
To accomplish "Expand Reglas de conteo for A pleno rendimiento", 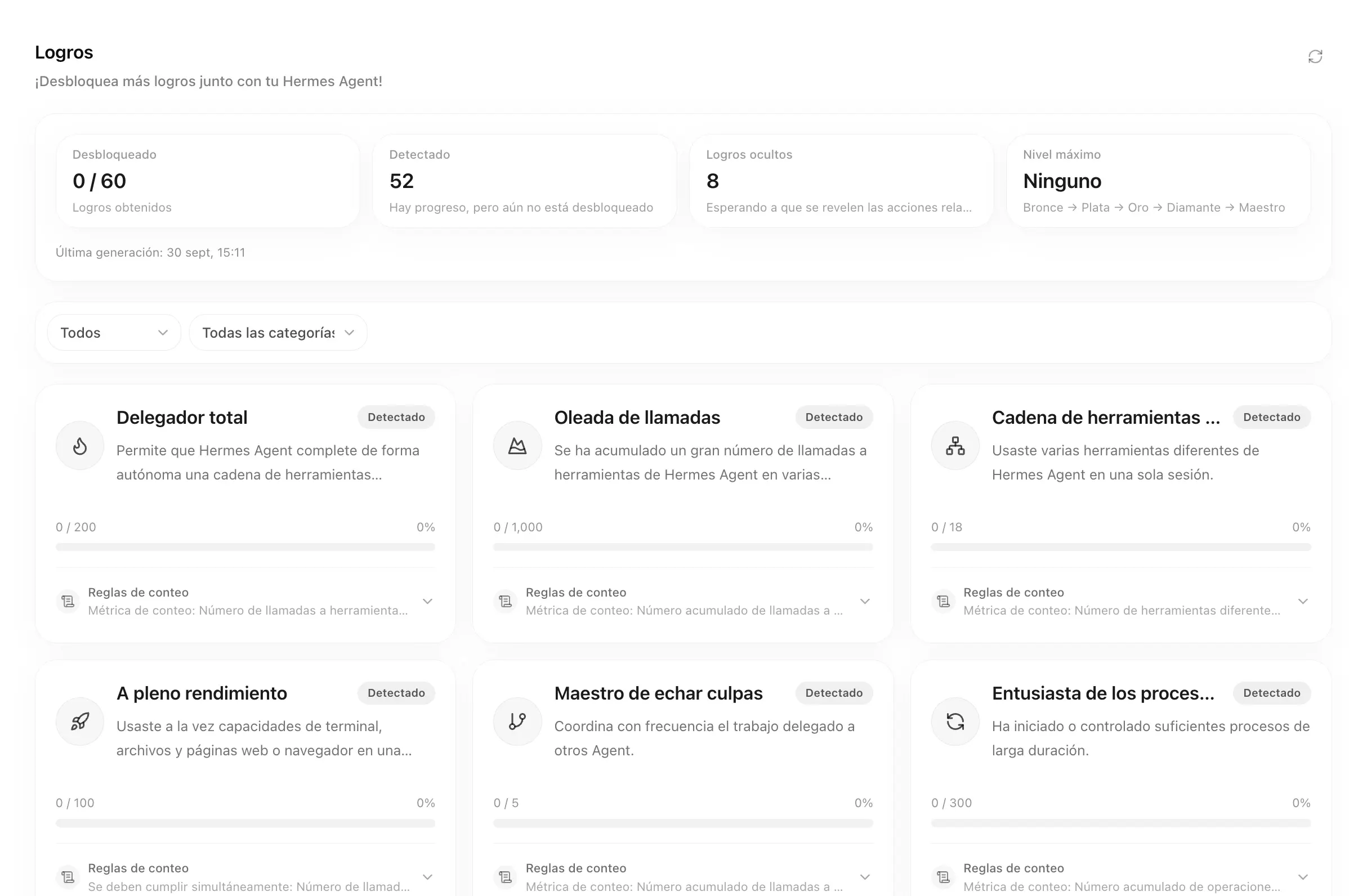I will pos(427,876).
